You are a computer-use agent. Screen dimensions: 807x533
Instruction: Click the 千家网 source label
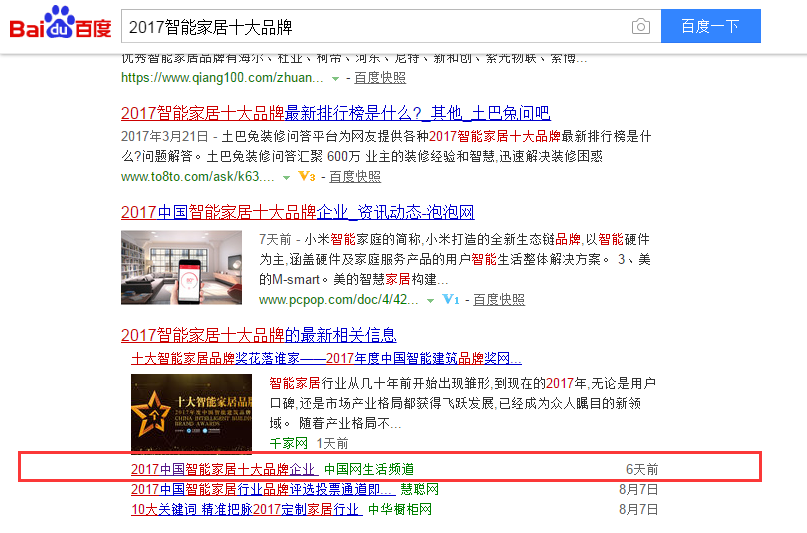(289, 443)
